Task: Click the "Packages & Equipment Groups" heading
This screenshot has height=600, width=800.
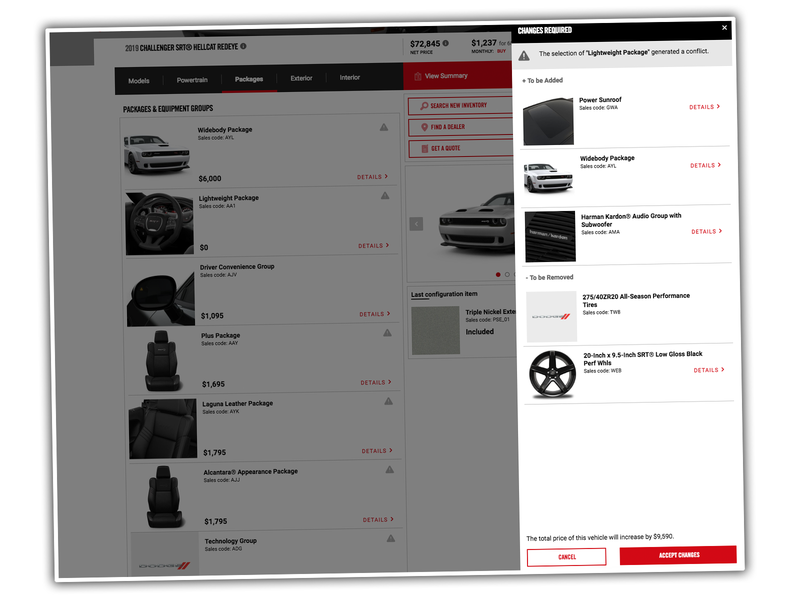Action: pos(168,109)
